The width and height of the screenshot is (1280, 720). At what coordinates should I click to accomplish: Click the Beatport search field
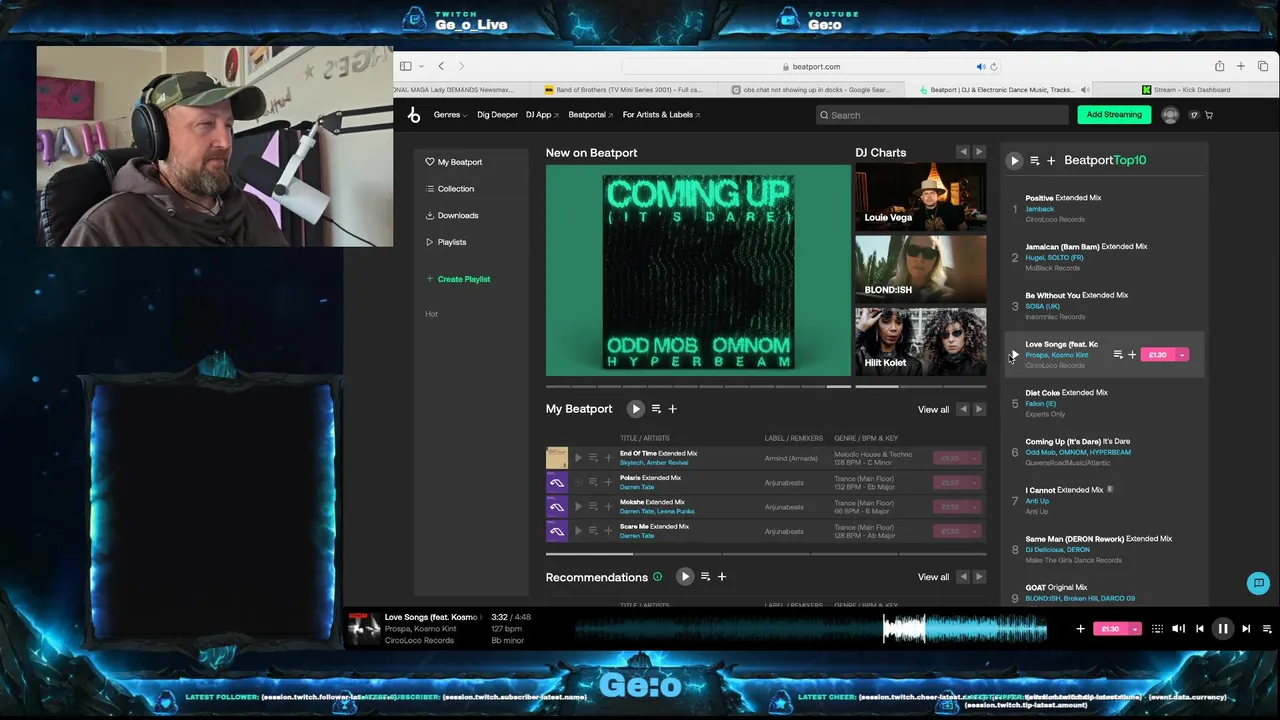point(942,115)
